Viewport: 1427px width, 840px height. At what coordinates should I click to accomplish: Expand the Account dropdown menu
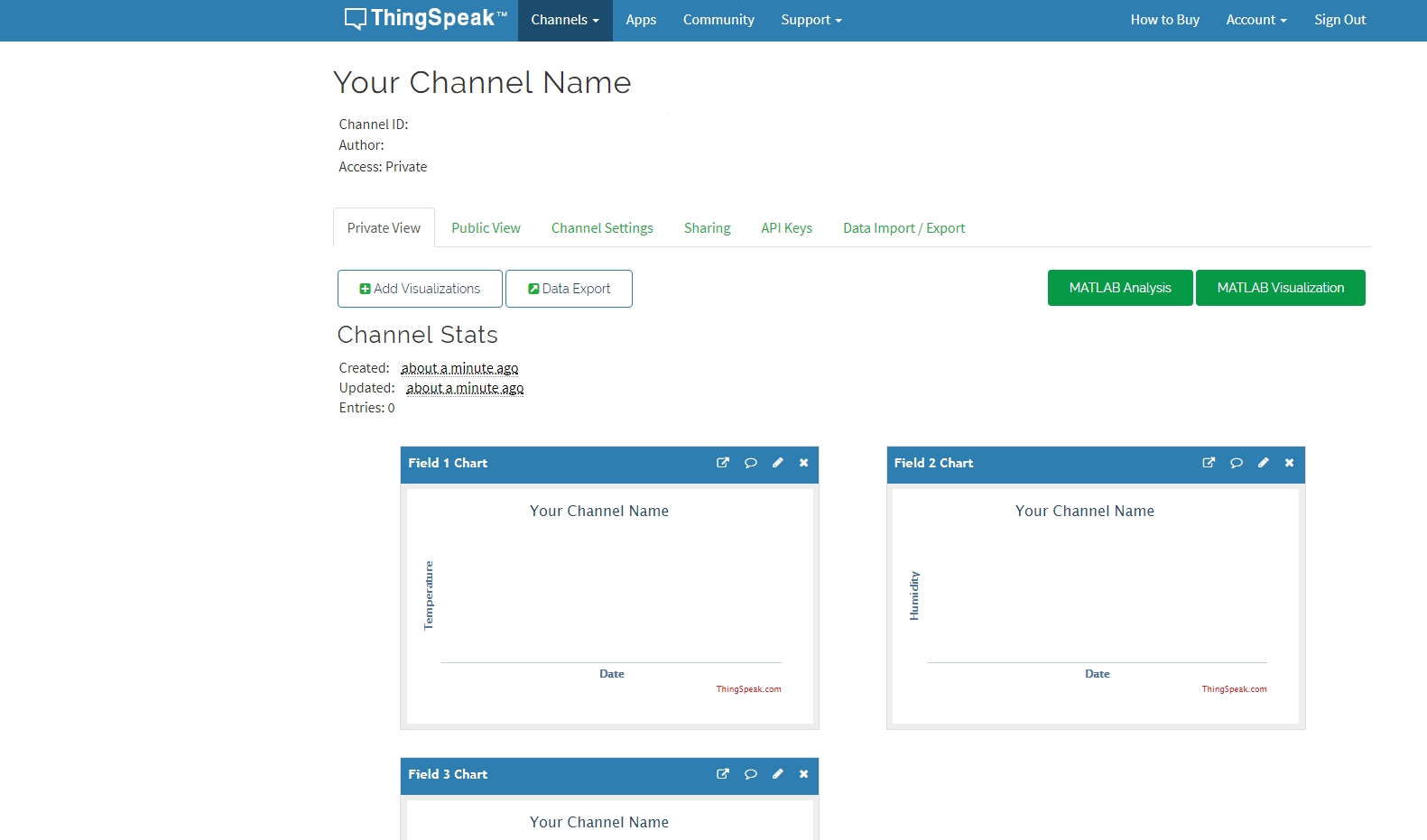1256,20
